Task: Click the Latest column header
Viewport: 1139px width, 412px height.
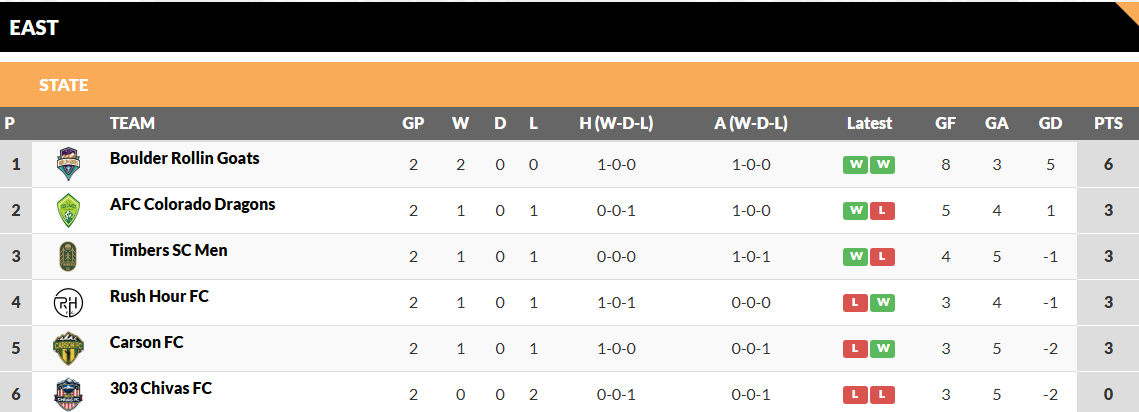Action: pyautogui.click(x=869, y=124)
